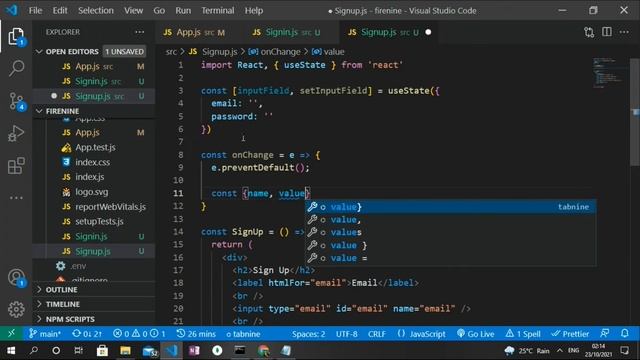Click unsaved dot on Signup.js tab
Image resolution: width=640 pixels, height=360 pixels.
(428, 32)
